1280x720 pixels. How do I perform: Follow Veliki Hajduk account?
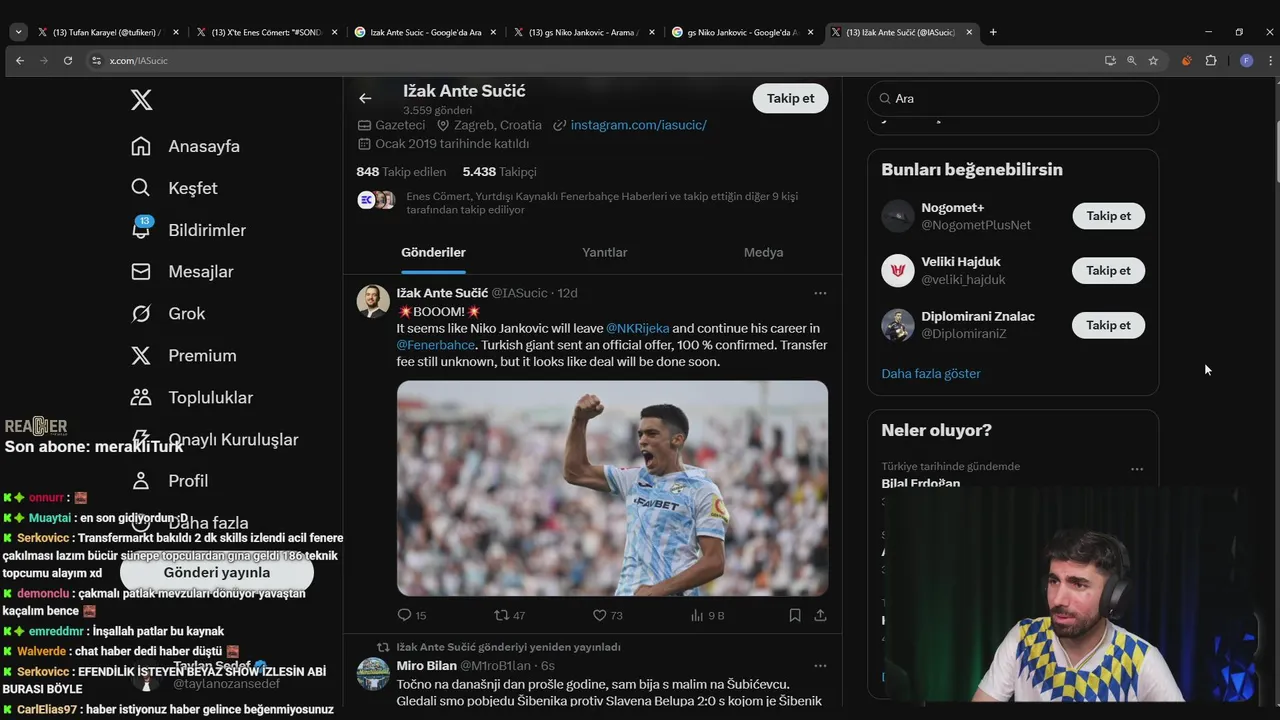(x=1108, y=271)
